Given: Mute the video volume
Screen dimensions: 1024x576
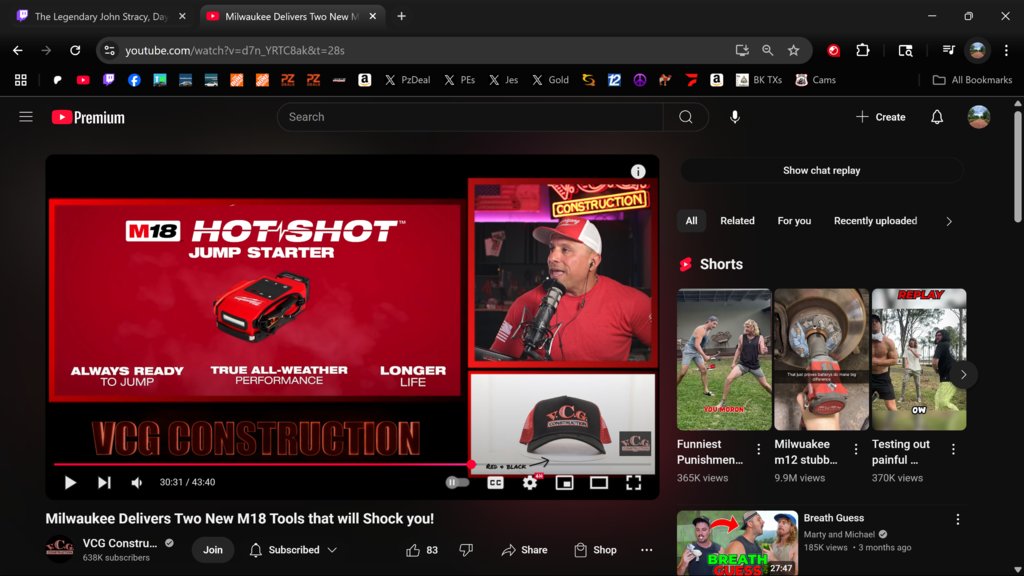Looking at the screenshot, I should pyautogui.click(x=136, y=483).
